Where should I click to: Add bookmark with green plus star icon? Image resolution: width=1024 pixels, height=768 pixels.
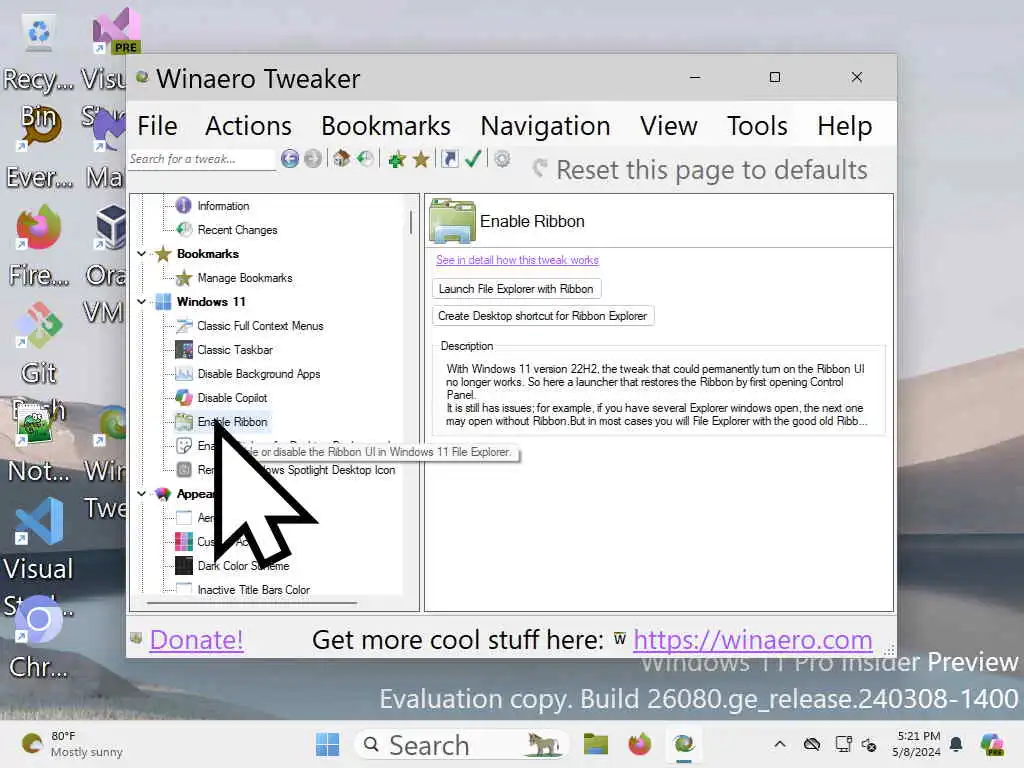[396, 159]
